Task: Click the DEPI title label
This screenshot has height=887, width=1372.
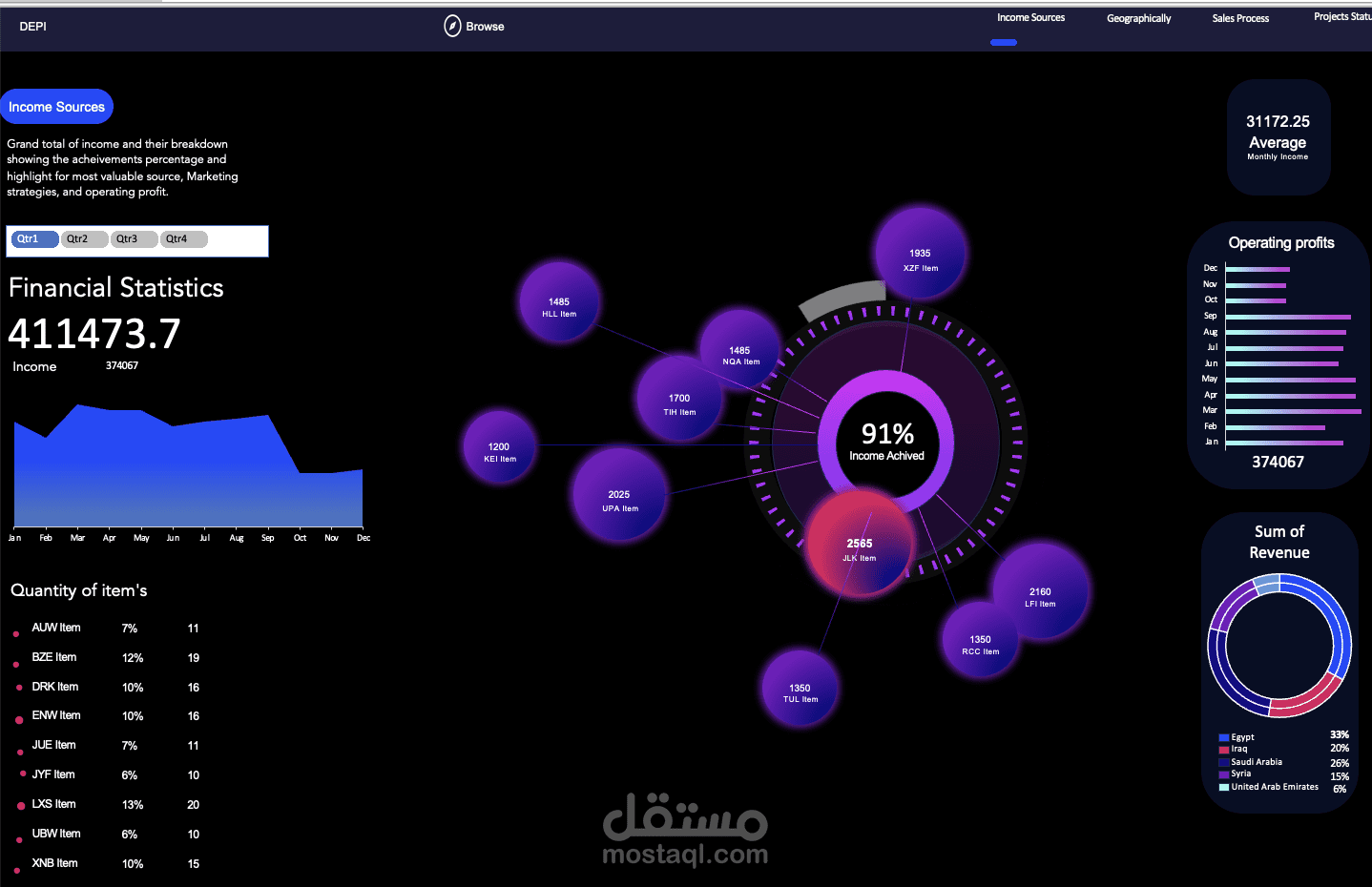Action: pyautogui.click(x=32, y=26)
